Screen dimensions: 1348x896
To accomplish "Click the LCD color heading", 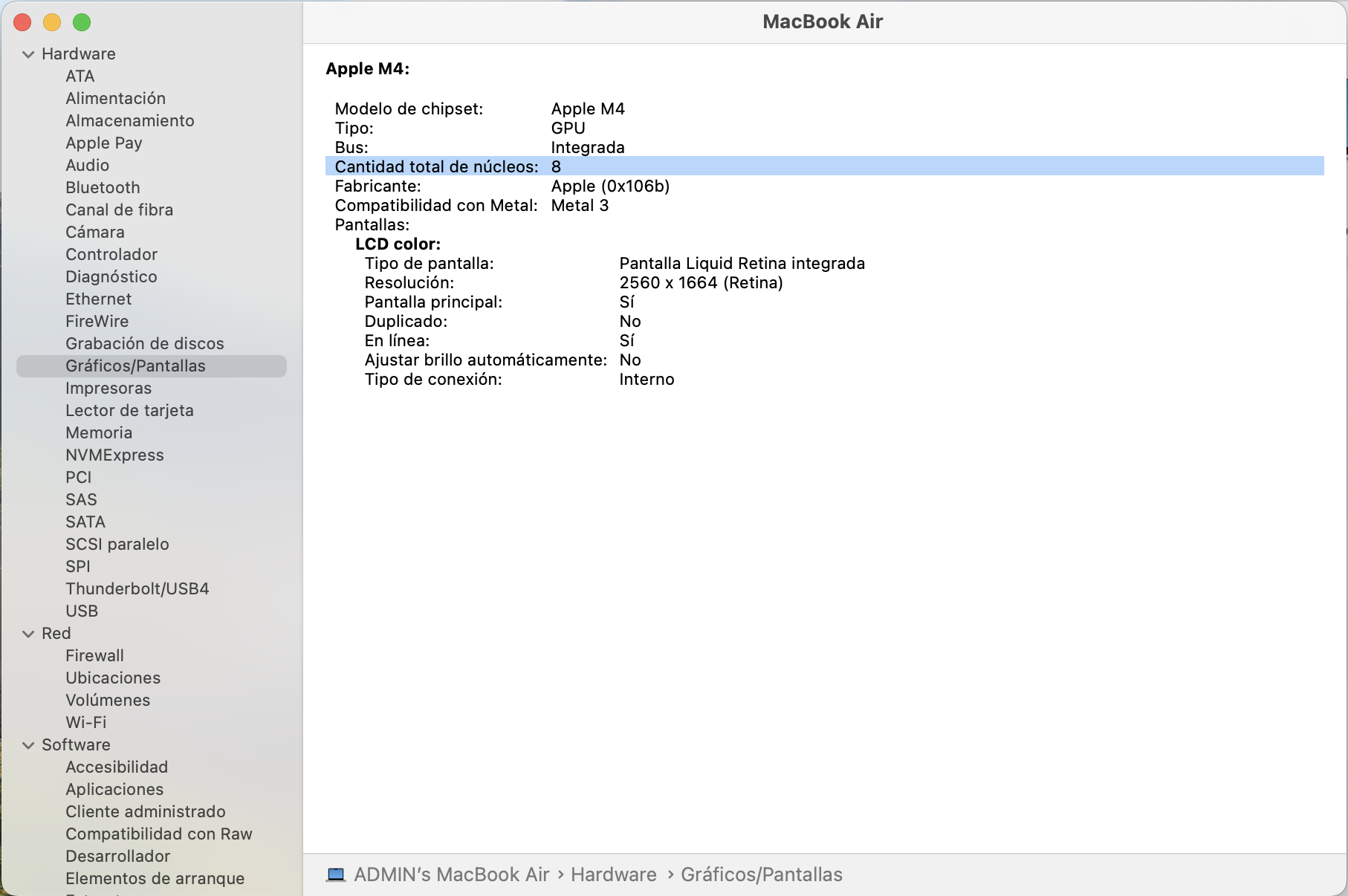I will 398,244.
